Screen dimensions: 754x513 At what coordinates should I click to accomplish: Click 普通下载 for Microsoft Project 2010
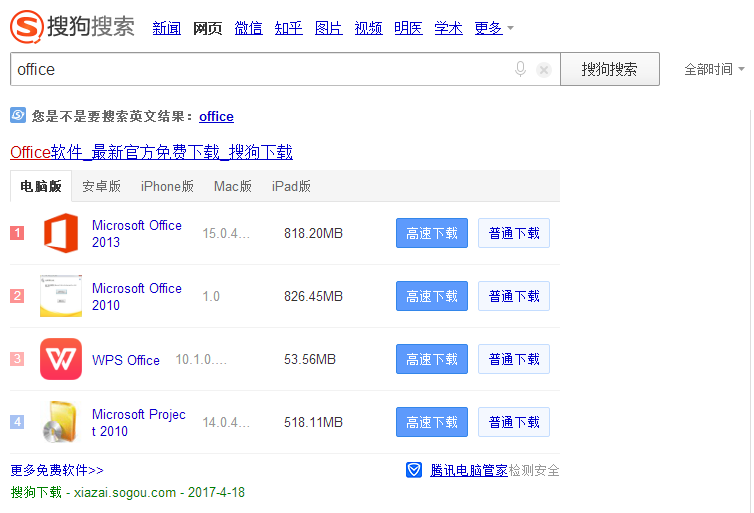coord(514,422)
